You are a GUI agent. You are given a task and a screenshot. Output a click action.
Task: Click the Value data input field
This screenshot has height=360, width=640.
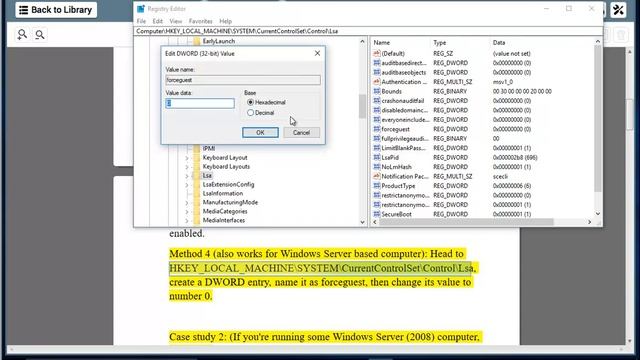200,103
